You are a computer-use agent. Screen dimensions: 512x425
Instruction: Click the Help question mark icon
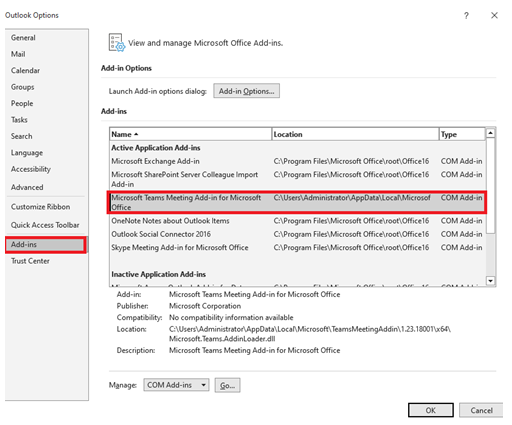[x=466, y=15]
